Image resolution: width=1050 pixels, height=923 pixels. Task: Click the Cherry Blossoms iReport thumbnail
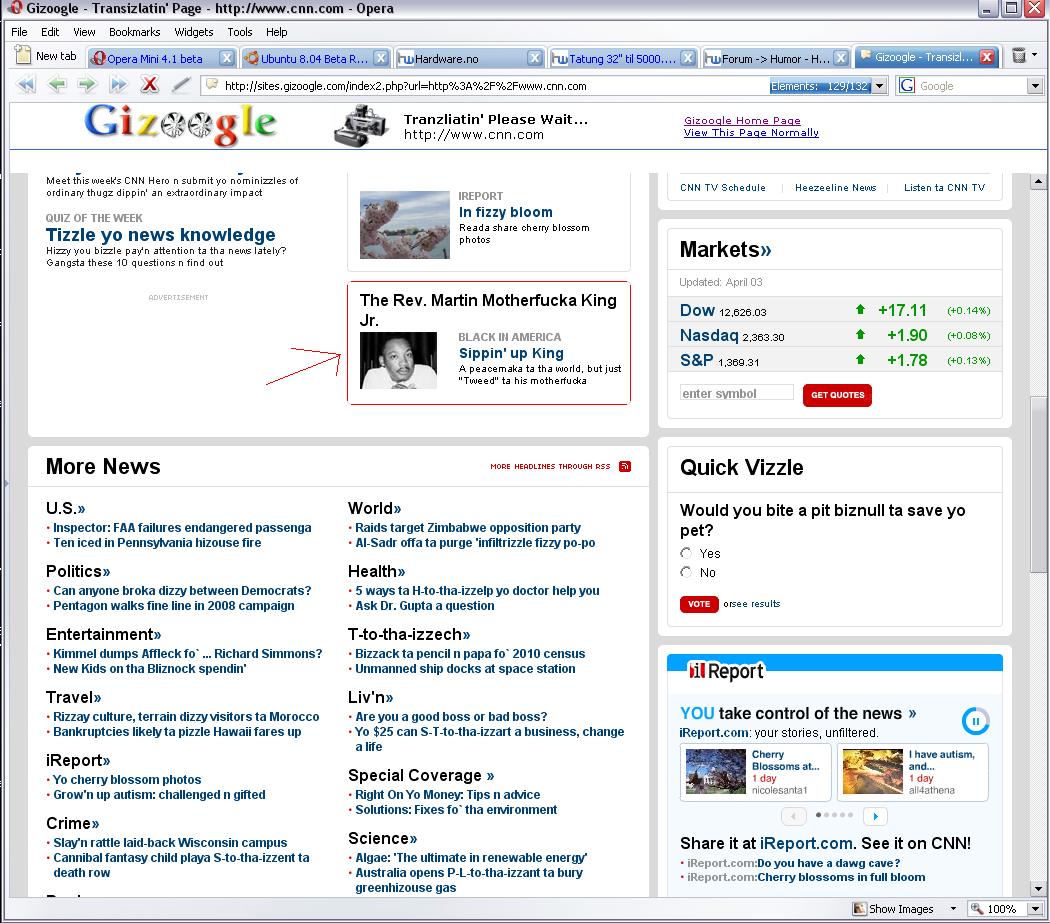(715, 772)
